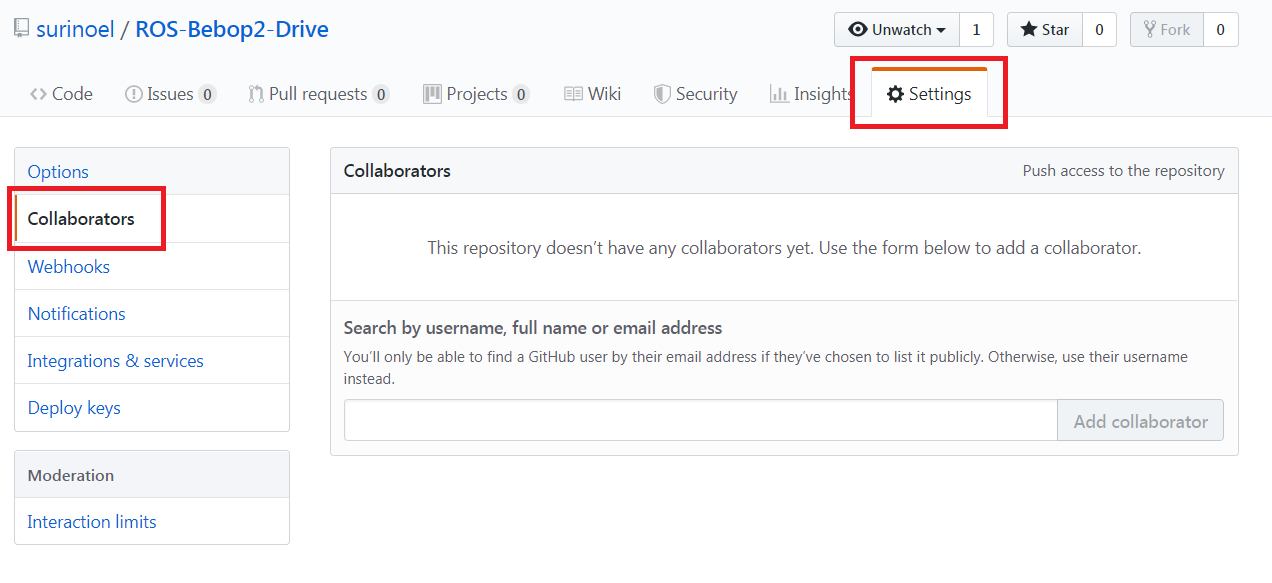
Task: Click the no collaborators yet message
Action: (784, 247)
